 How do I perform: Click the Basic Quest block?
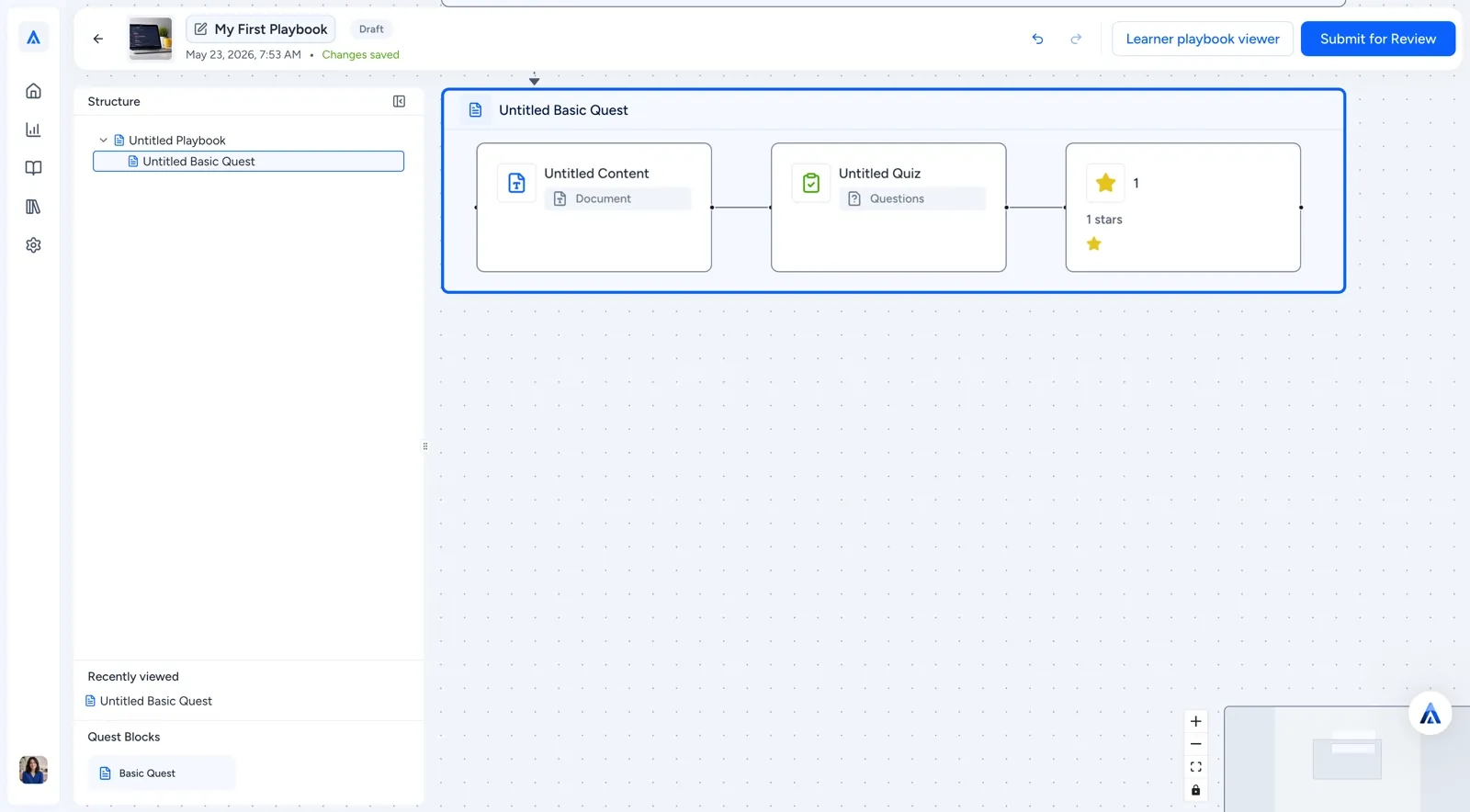coord(162,773)
